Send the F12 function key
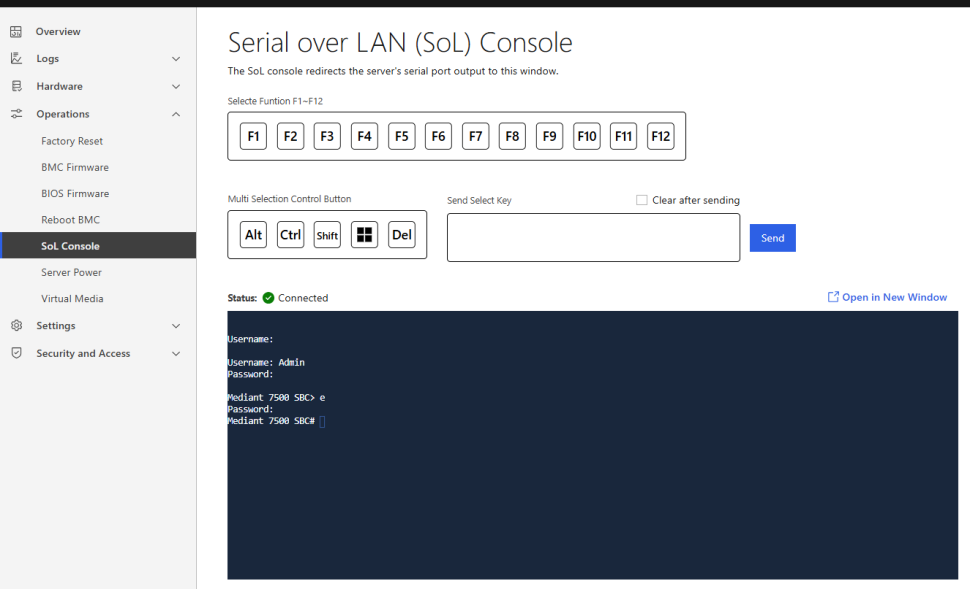 pyautogui.click(x=661, y=136)
